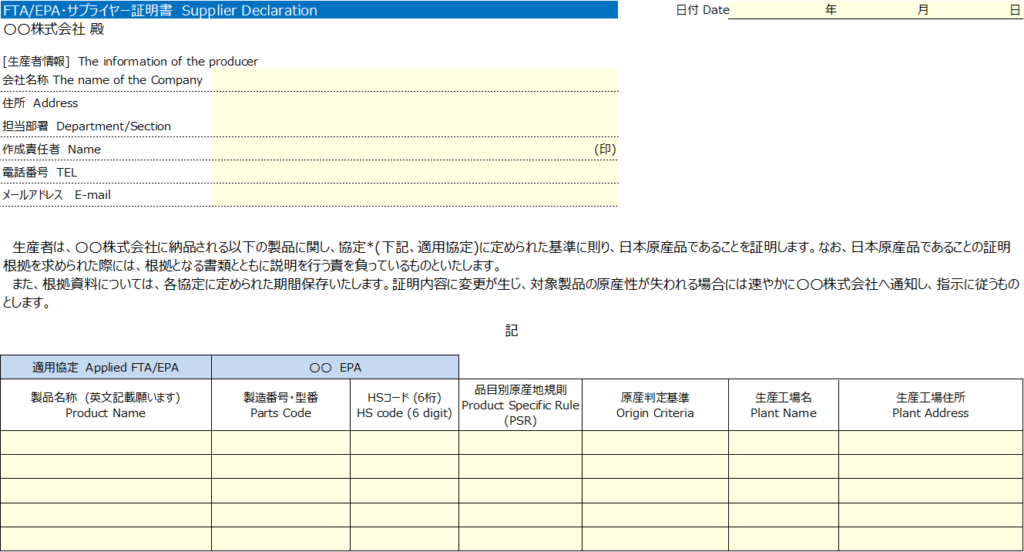Click the Company name input field

(x=414, y=80)
